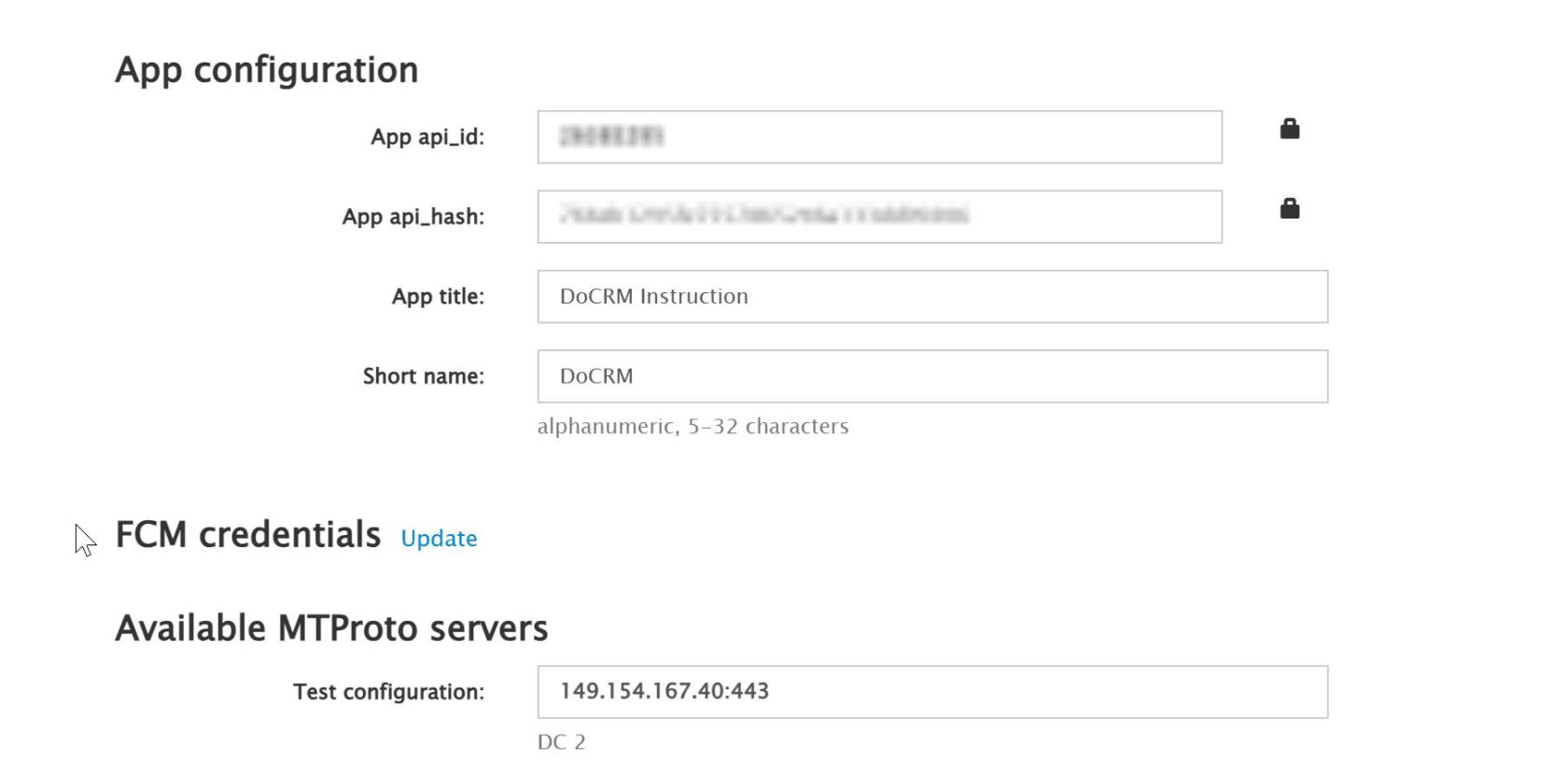Click the blurred api_hash string
The height and width of the screenshot is (777, 1568).
[763, 216]
